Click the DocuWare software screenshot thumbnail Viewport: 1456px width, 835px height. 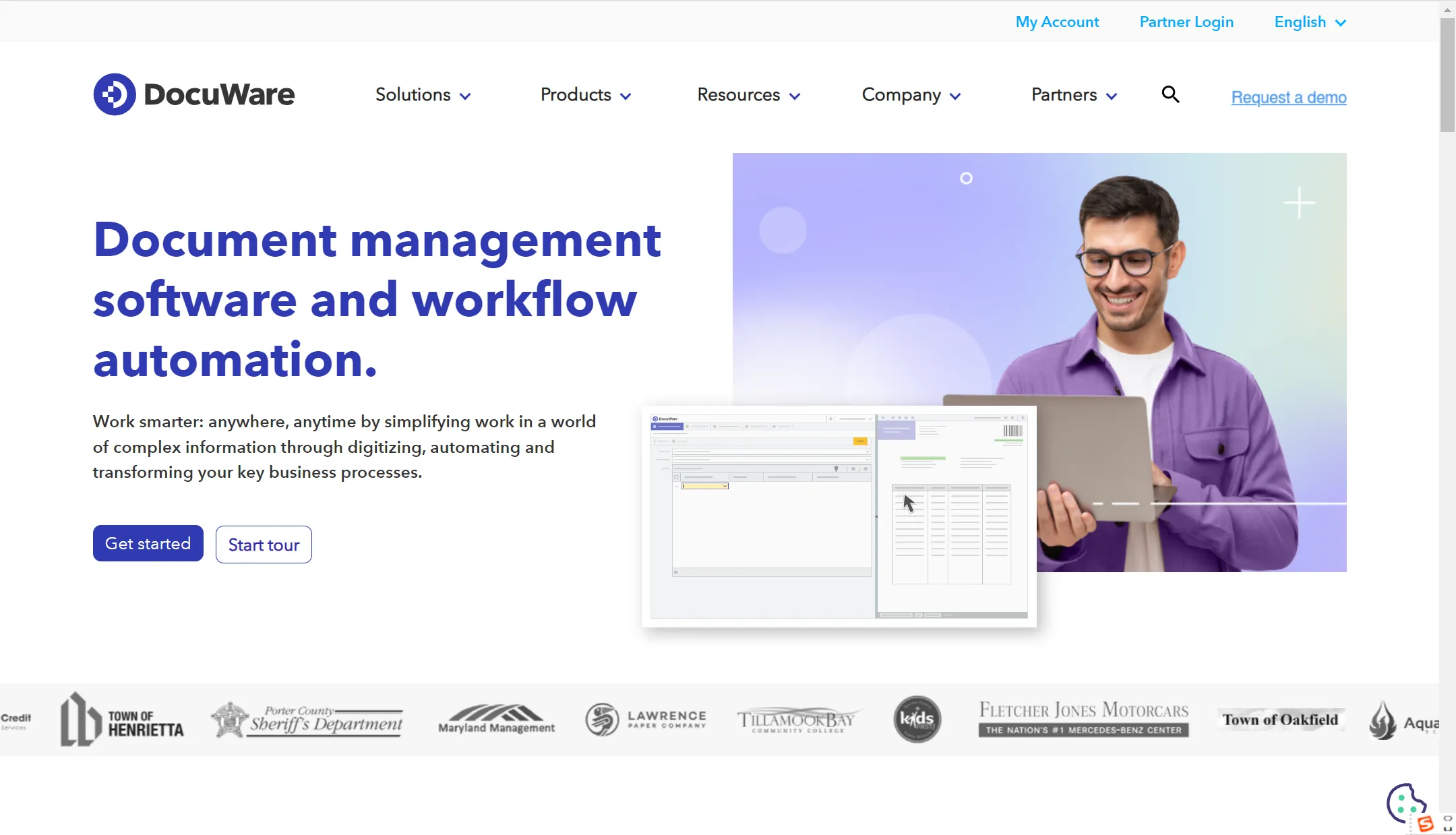pos(839,516)
